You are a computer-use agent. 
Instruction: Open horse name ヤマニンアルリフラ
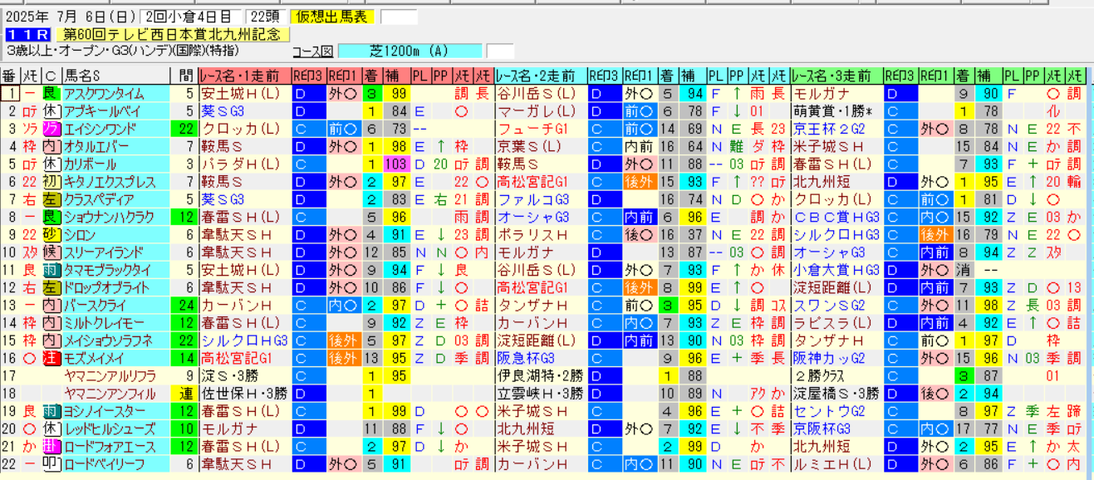point(105,376)
